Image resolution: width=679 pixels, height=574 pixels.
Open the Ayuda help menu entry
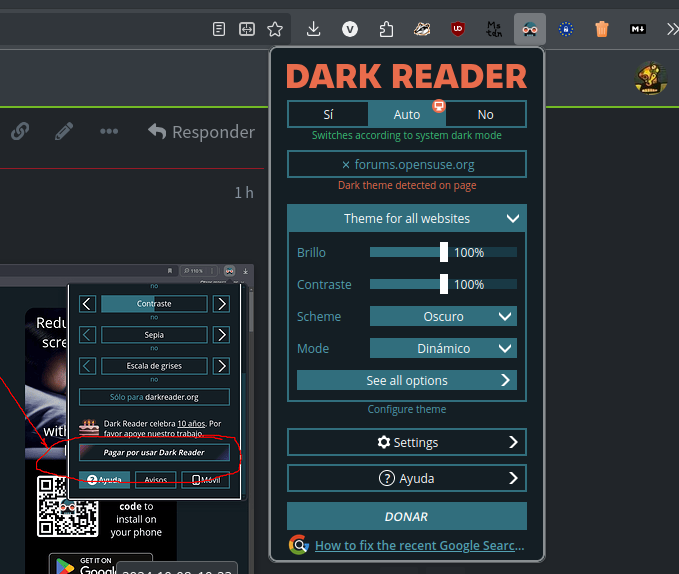406,478
